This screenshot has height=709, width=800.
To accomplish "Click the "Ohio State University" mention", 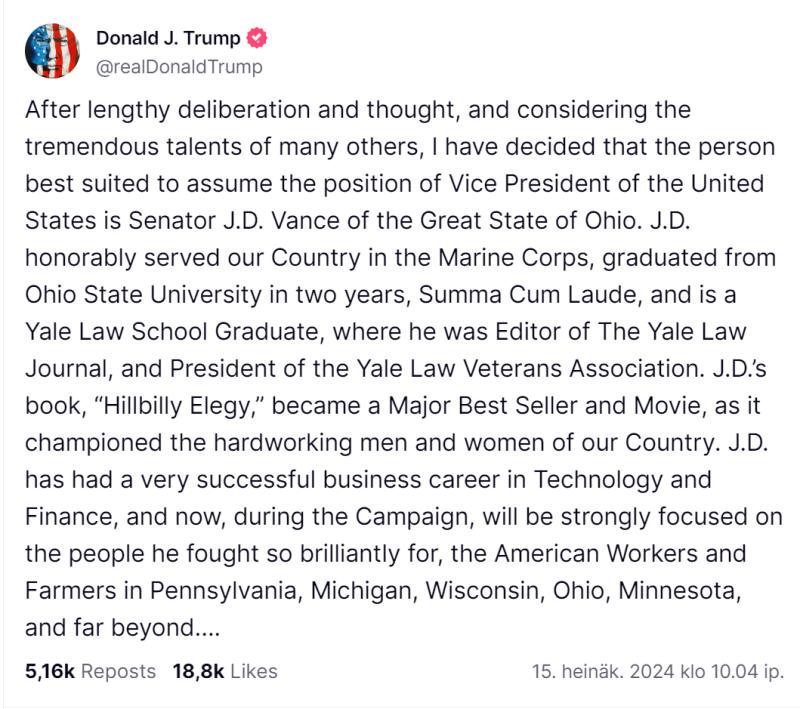I will (x=143, y=295).
